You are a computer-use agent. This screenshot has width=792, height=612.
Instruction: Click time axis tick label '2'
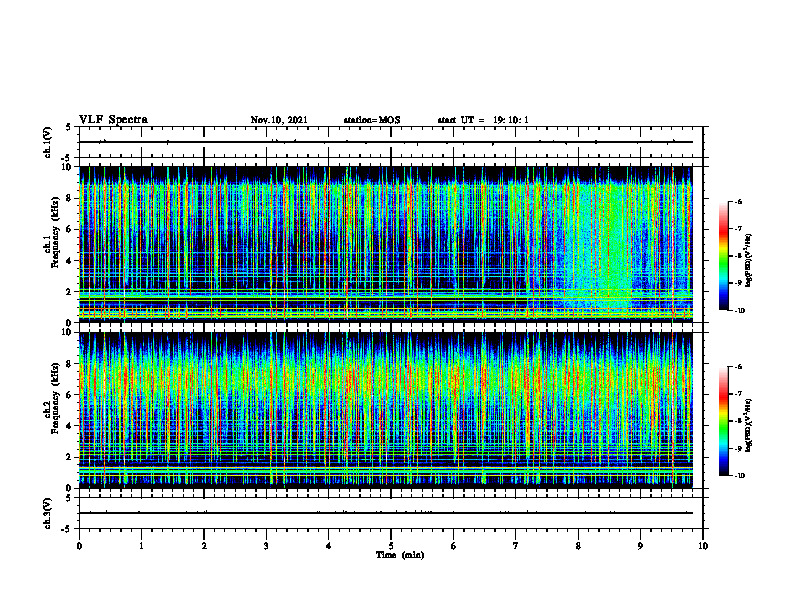[204, 546]
